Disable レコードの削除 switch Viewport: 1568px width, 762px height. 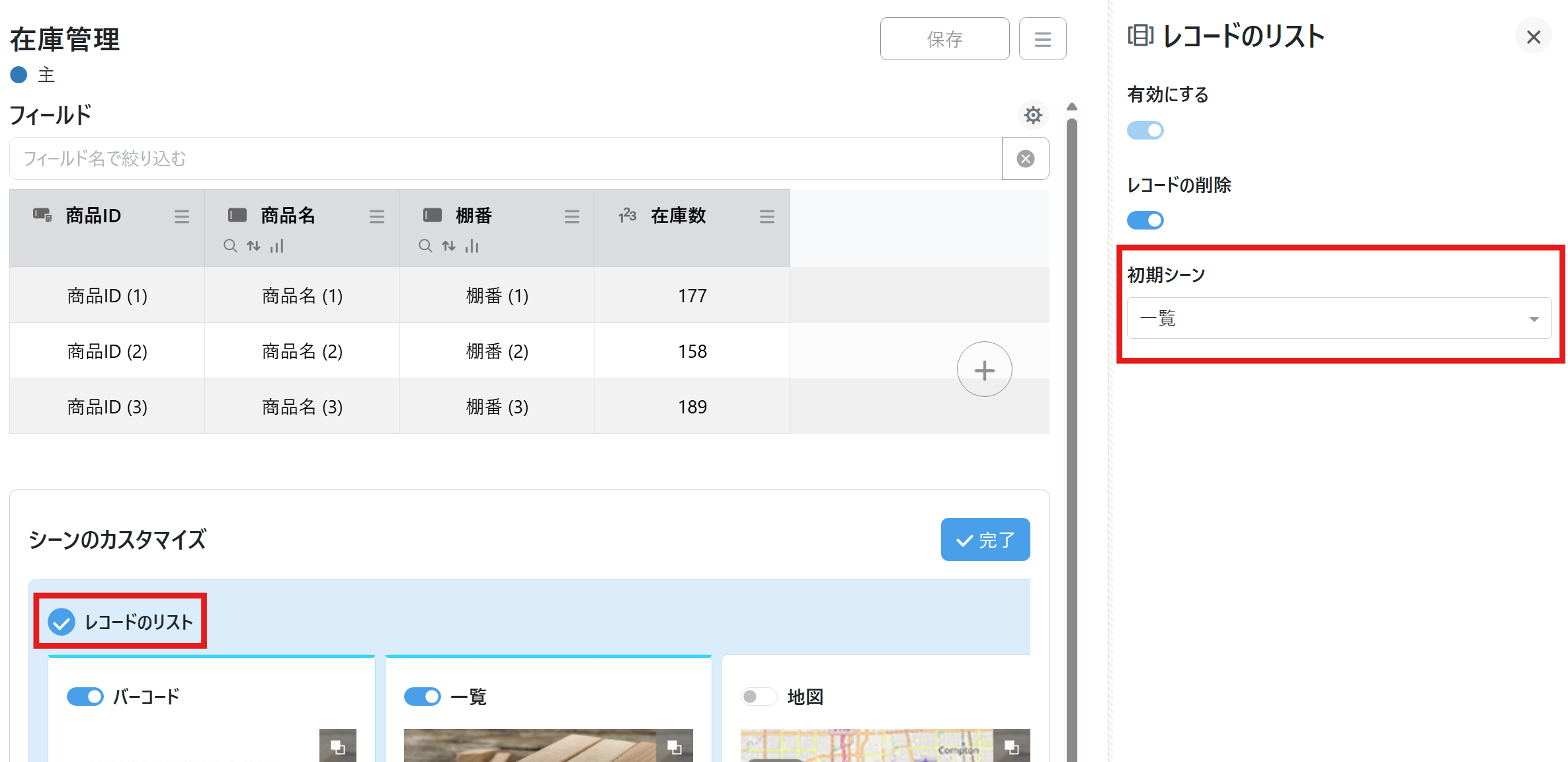click(1145, 220)
